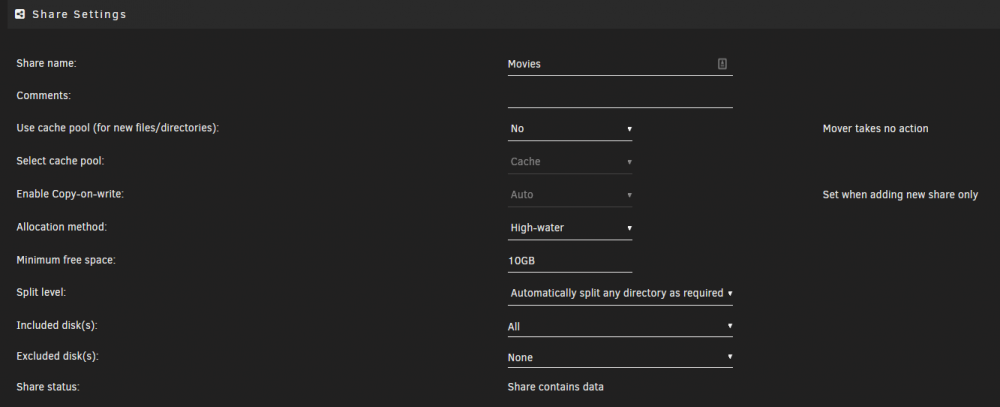Image resolution: width=1000 pixels, height=407 pixels.
Task: Click the 'Share contains data' status text
Action: click(x=555, y=387)
